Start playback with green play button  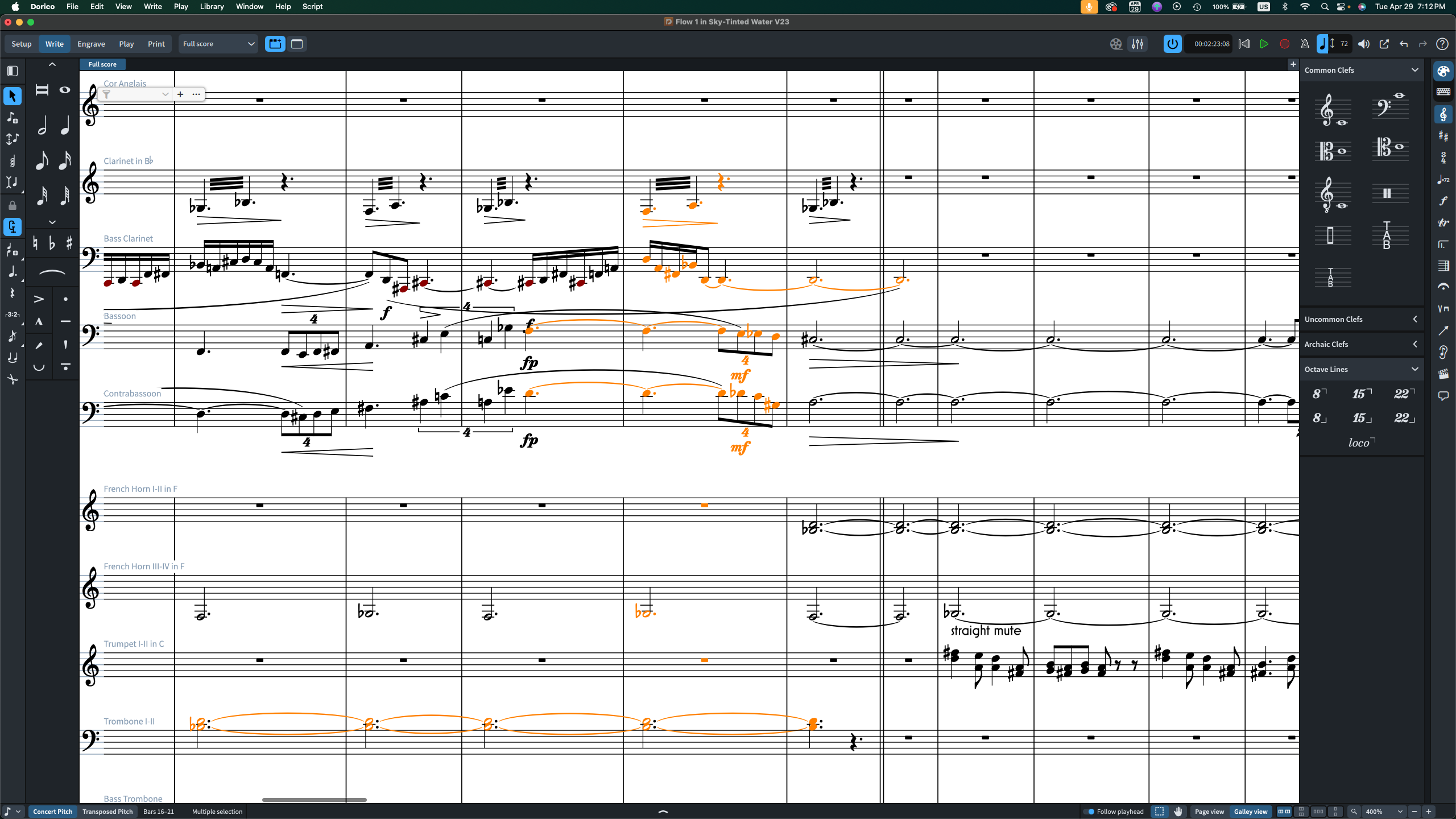pos(1264,44)
